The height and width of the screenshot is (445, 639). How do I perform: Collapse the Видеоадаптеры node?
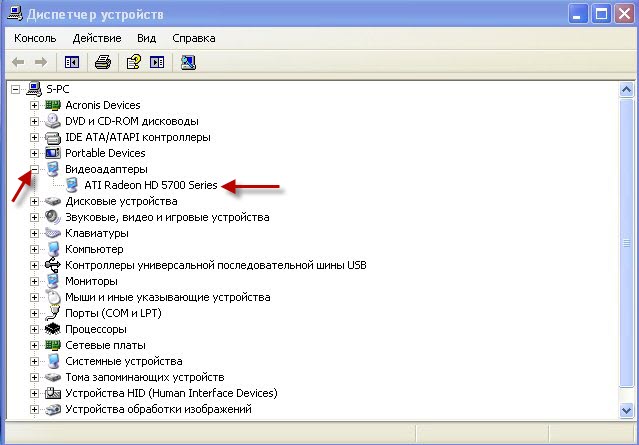(x=35, y=169)
